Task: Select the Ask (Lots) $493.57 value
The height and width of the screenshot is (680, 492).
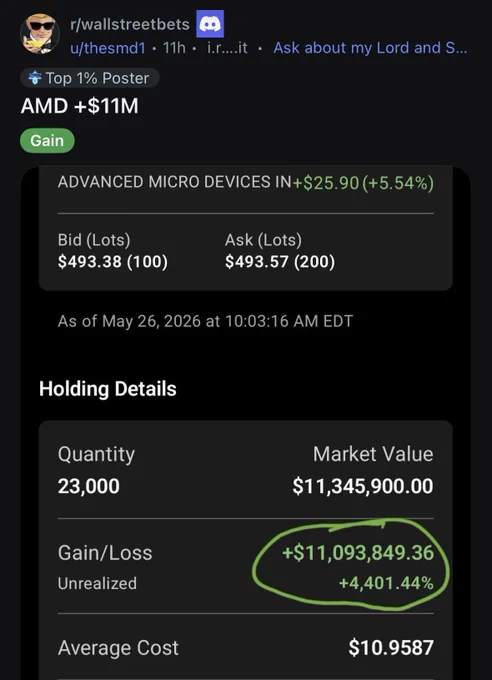Action: click(x=280, y=262)
